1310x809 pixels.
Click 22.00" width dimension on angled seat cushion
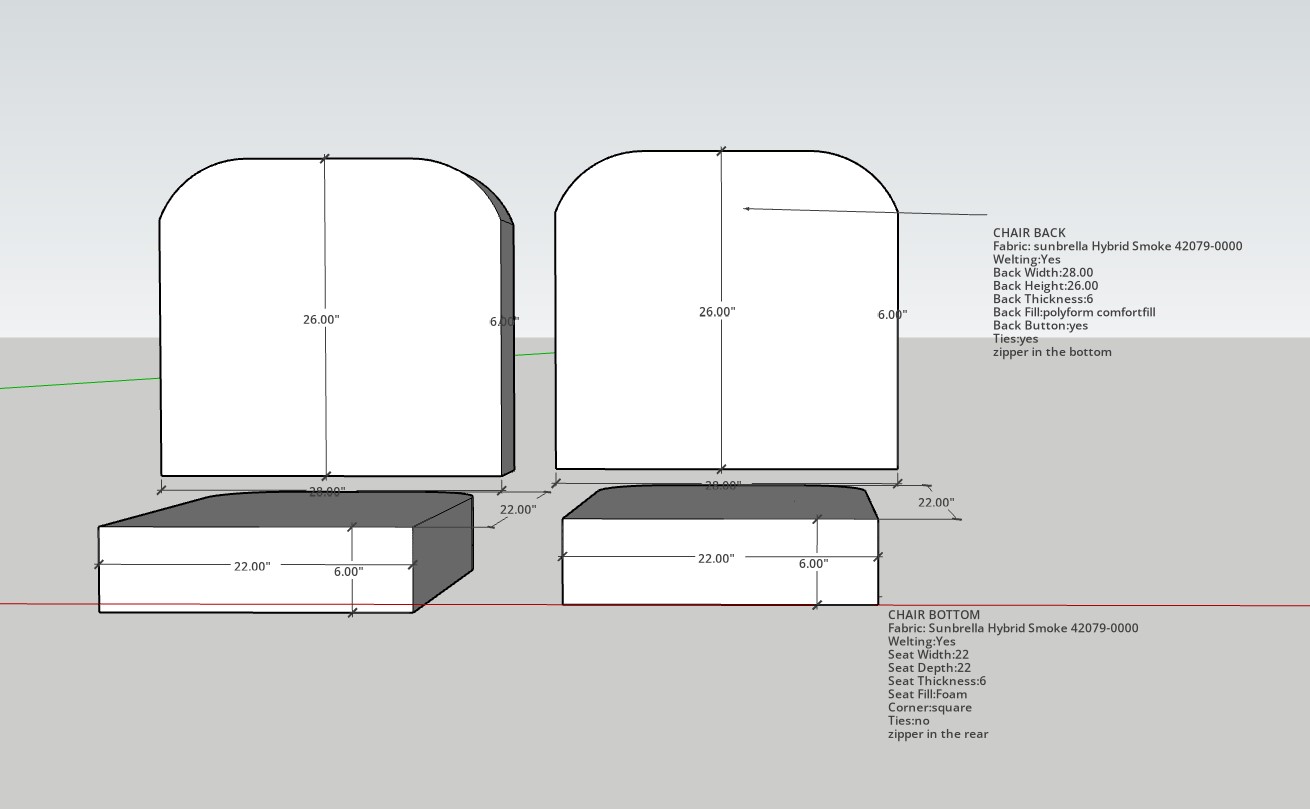click(252, 566)
